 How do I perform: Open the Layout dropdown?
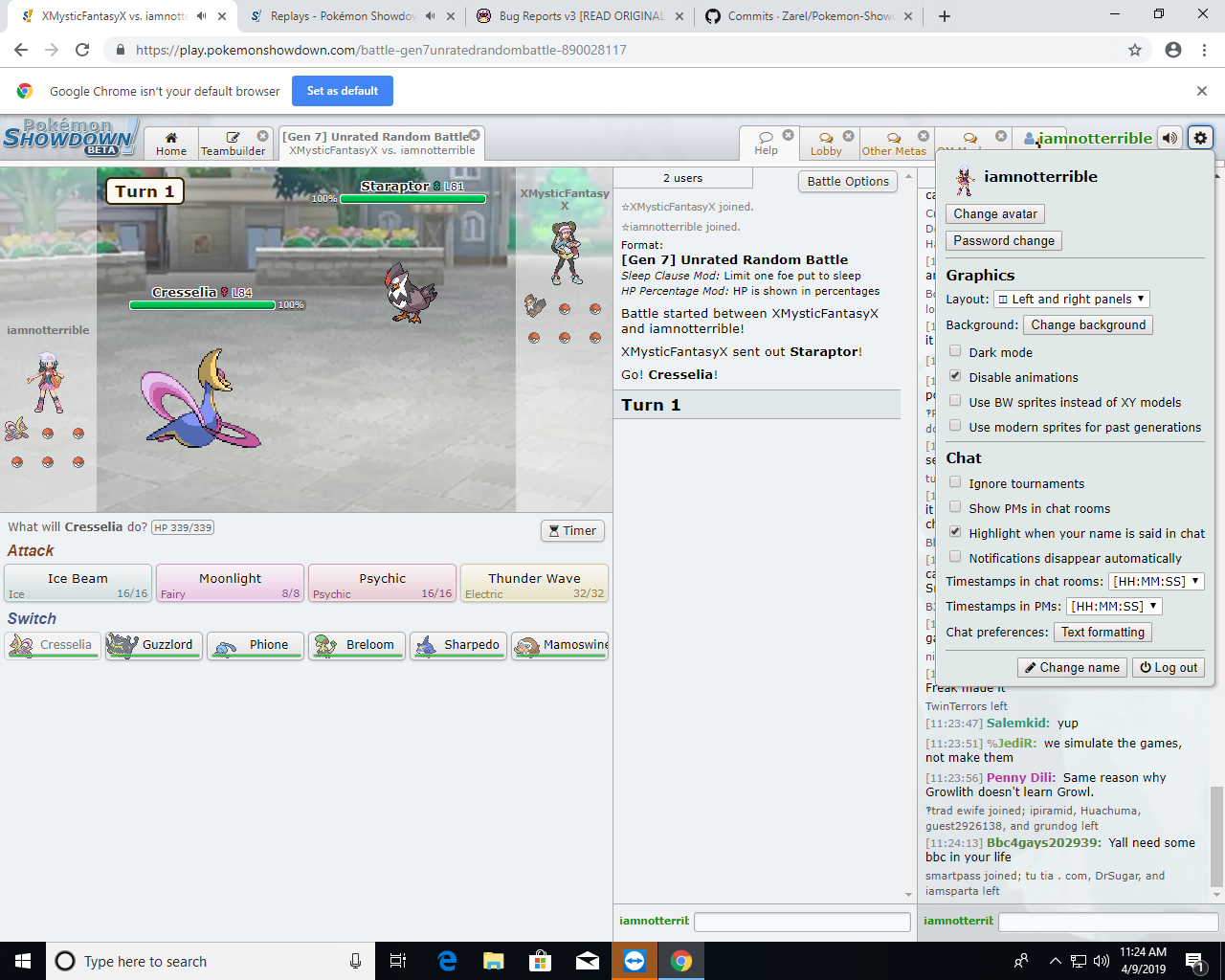[1071, 300]
